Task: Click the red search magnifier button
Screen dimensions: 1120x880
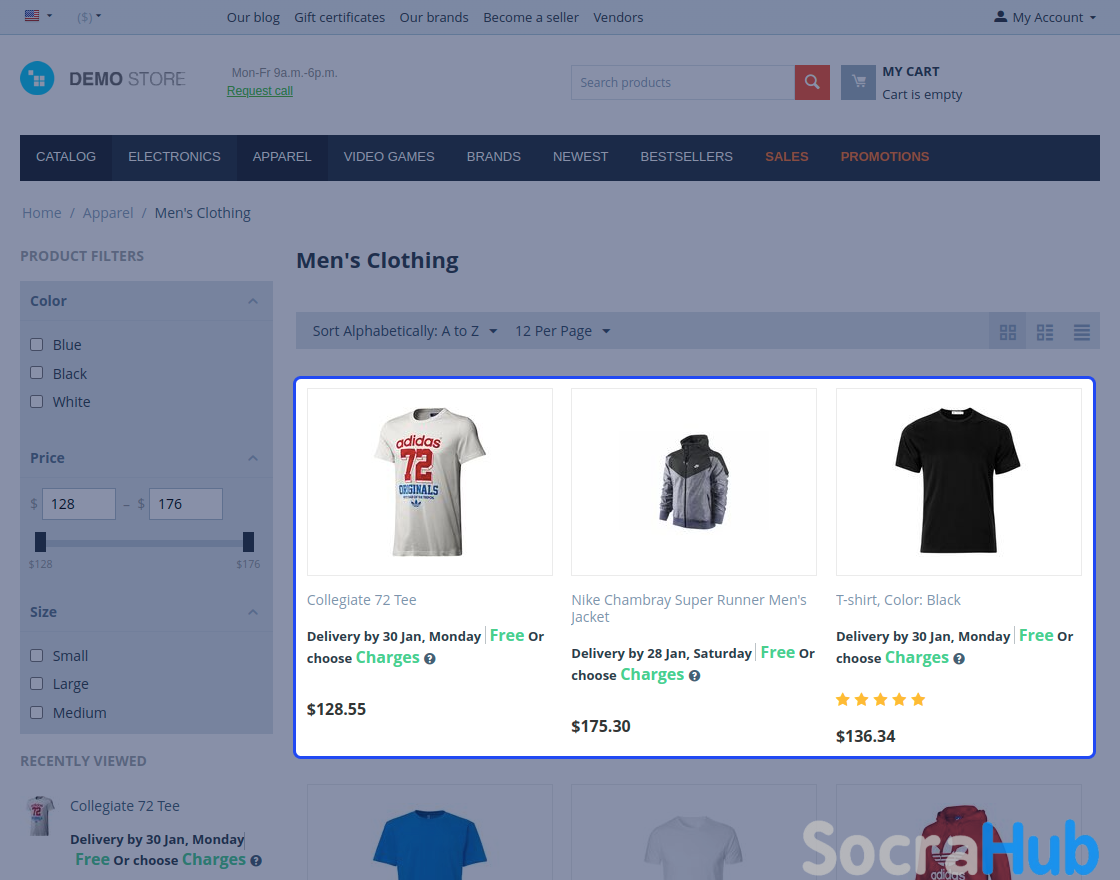Action: coord(812,82)
